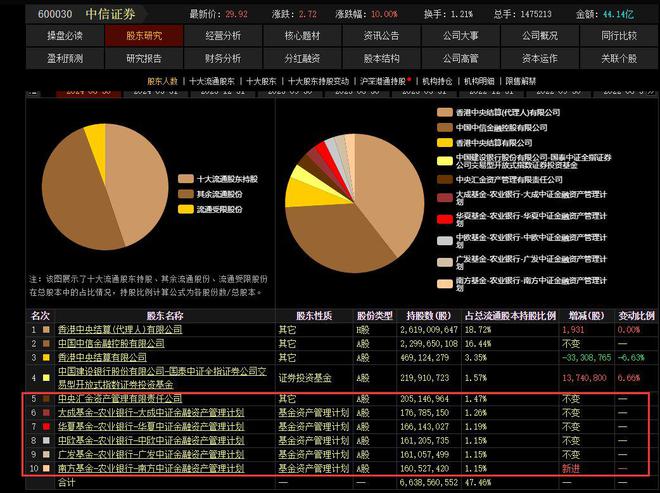Image resolution: width=660 pixels, height=493 pixels.
Task: Click legend swatch for 中央汇金资产管理有限责任公司
Action: (x=444, y=180)
